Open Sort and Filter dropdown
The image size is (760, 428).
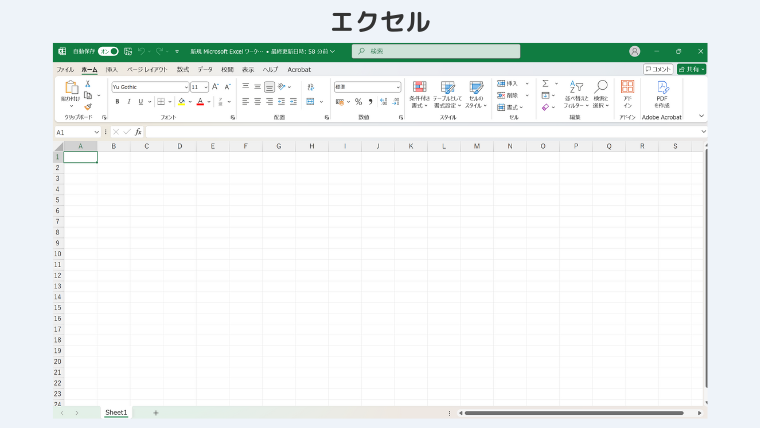(576, 95)
